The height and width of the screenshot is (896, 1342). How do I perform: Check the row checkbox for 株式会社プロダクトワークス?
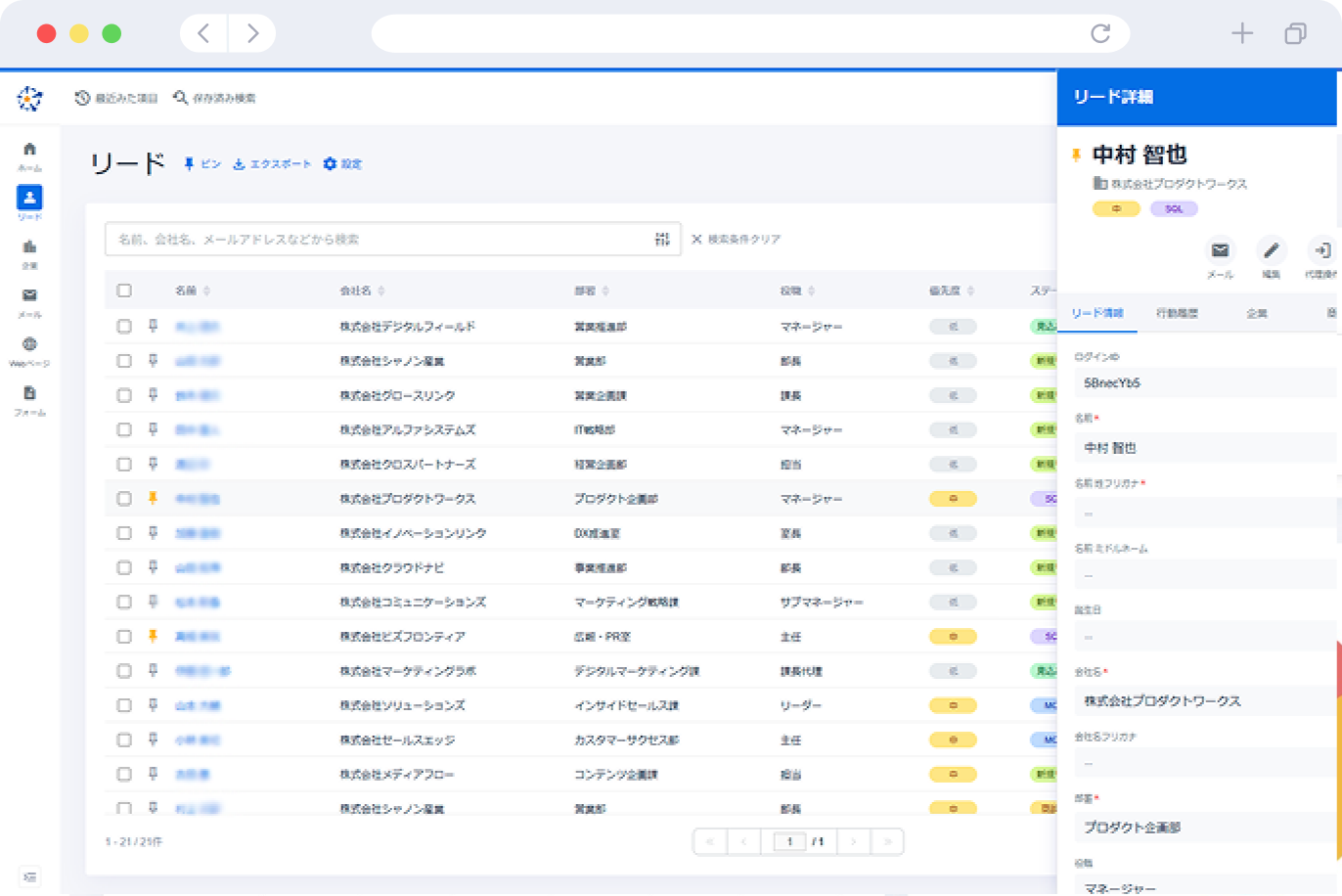(124, 498)
